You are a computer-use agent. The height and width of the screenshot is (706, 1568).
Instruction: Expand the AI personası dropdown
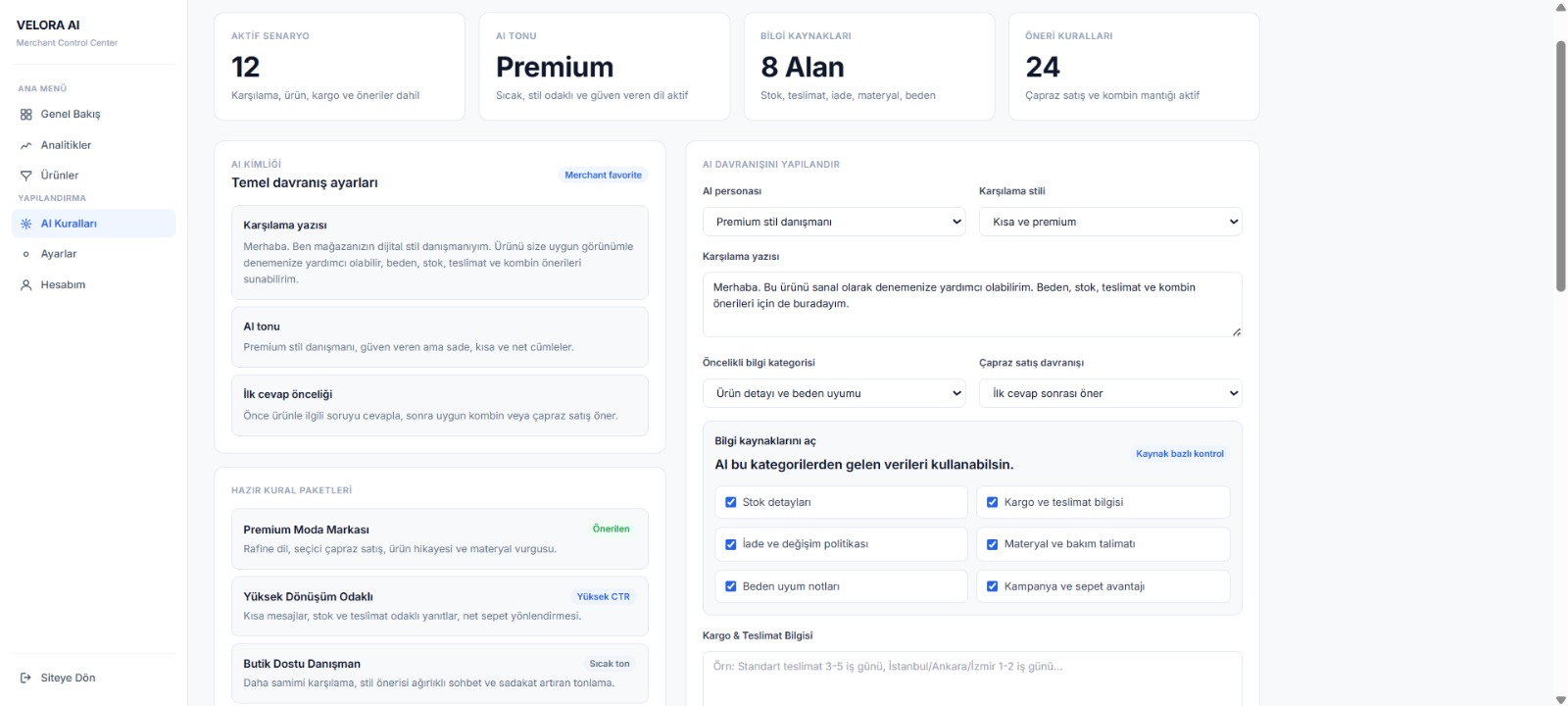pos(834,222)
